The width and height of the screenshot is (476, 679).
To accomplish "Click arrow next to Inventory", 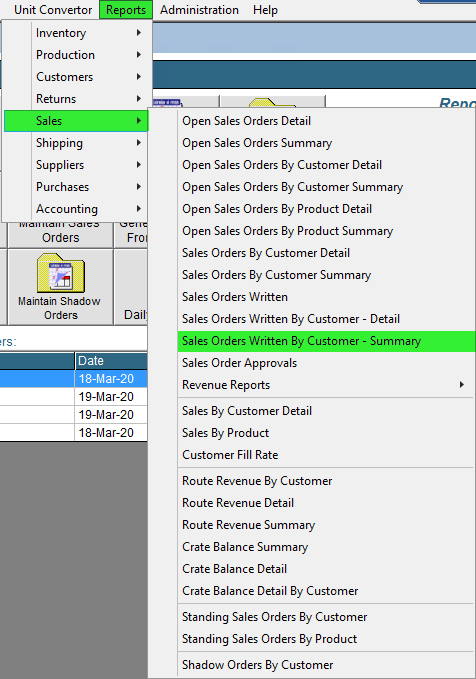I will 139,32.
